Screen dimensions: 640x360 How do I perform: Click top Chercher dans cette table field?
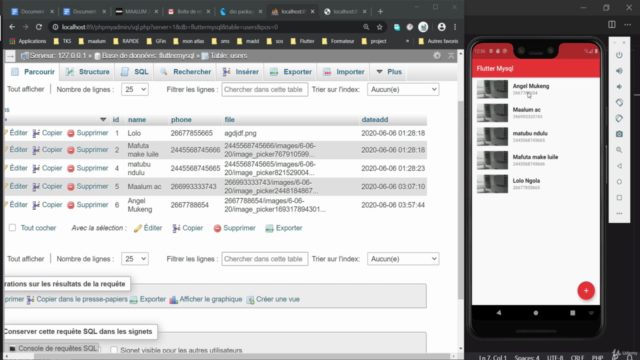point(264,89)
